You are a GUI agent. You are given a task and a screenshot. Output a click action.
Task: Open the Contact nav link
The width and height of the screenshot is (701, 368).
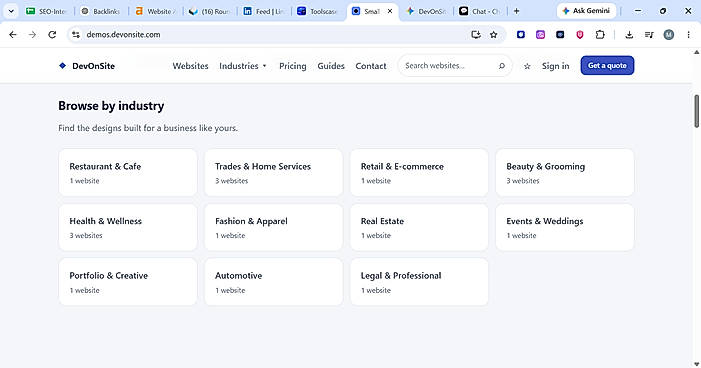coord(371,66)
